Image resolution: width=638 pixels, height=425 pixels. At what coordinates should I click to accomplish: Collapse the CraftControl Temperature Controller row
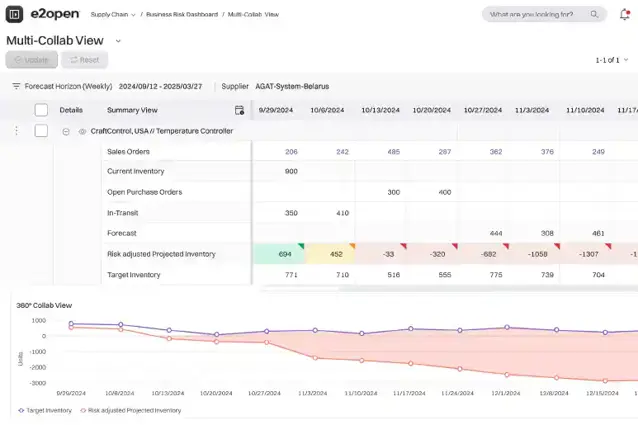pos(66,131)
